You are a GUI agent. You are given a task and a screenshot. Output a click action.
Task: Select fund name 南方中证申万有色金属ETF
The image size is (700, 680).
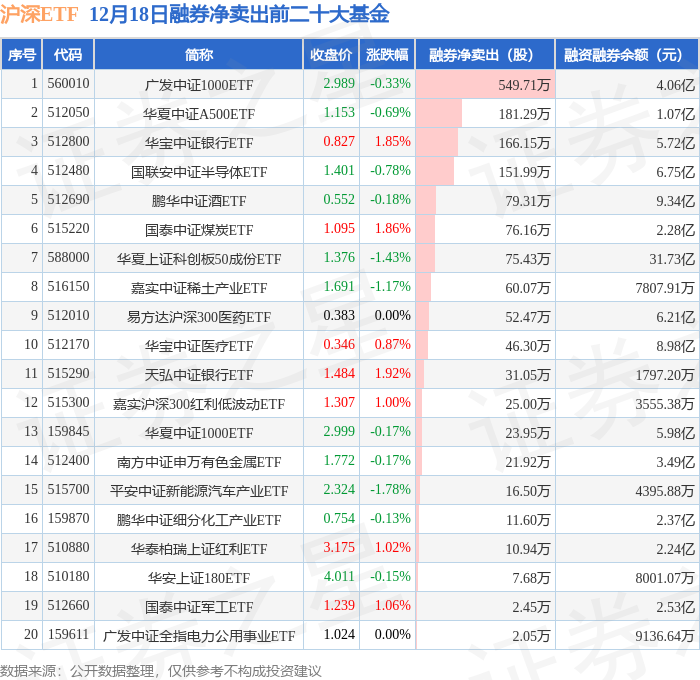click(199, 462)
